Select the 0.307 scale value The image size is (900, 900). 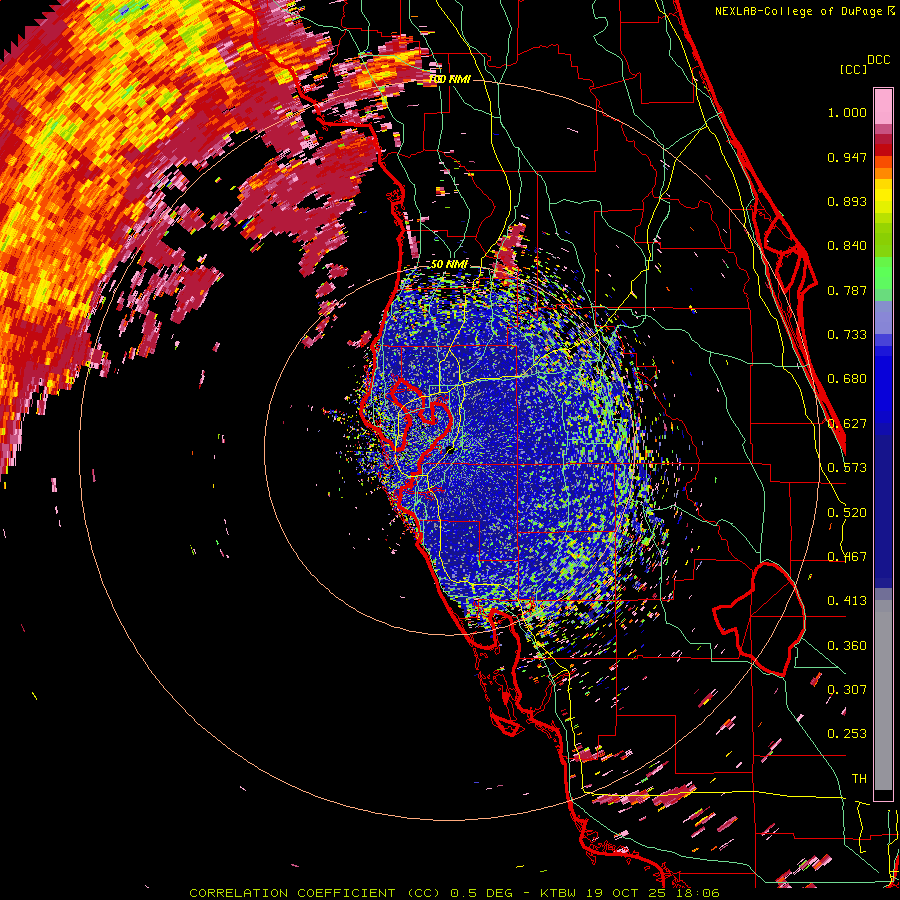[x=847, y=689]
